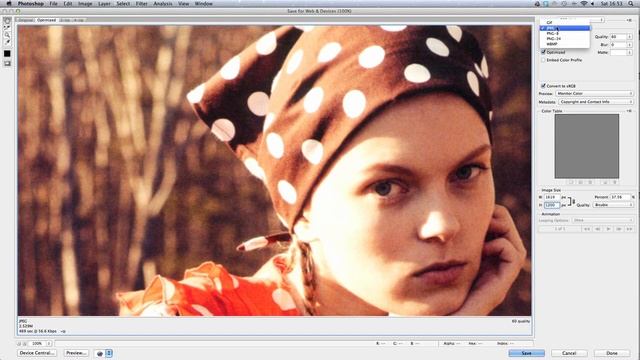Choose PNG-24 from the format list
The height and width of the screenshot is (360, 640).
[x=565, y=39]
